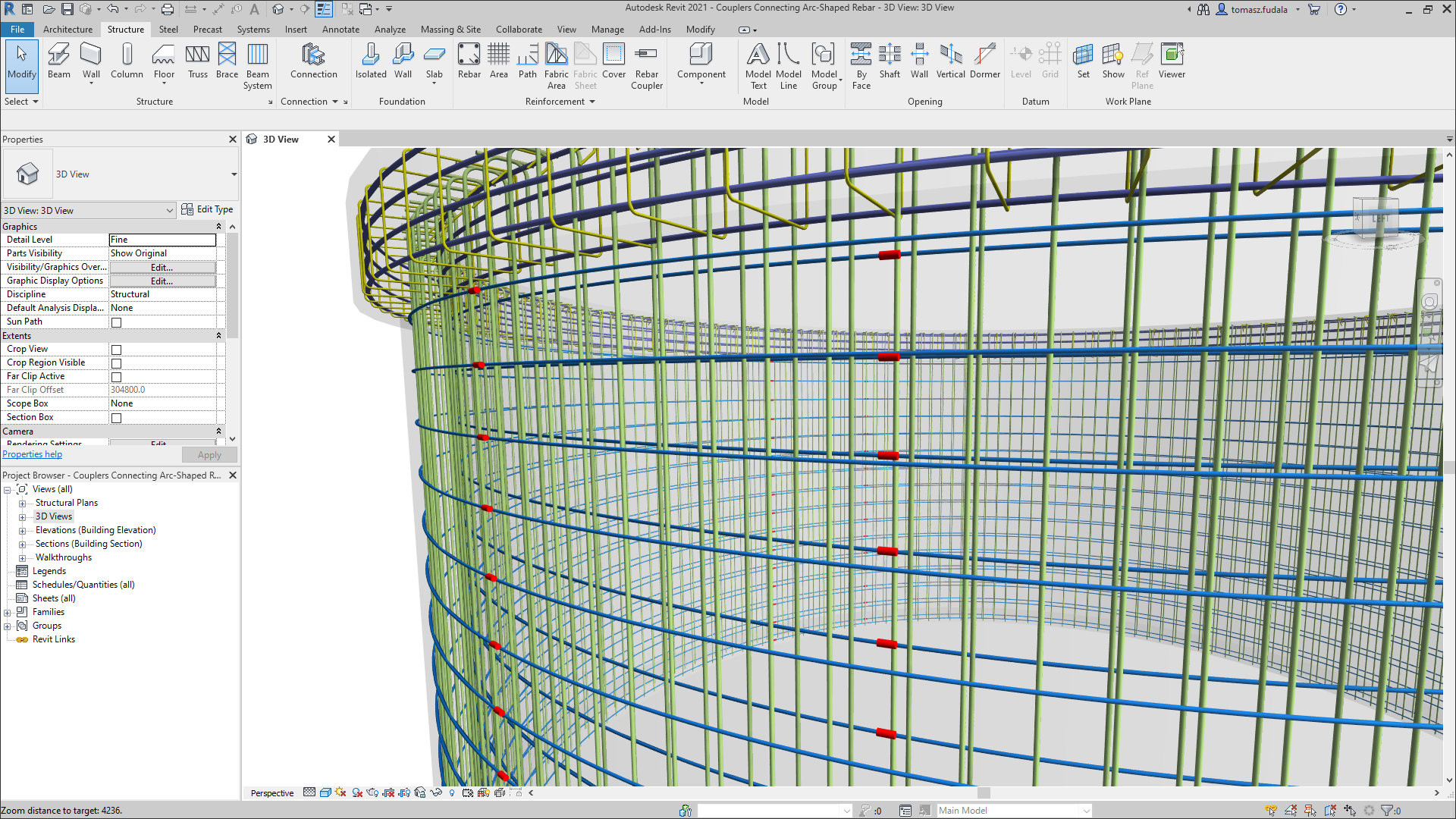Select the Beam tool
This screenshot has width=1456, height=819.
[x=58, y=61]
